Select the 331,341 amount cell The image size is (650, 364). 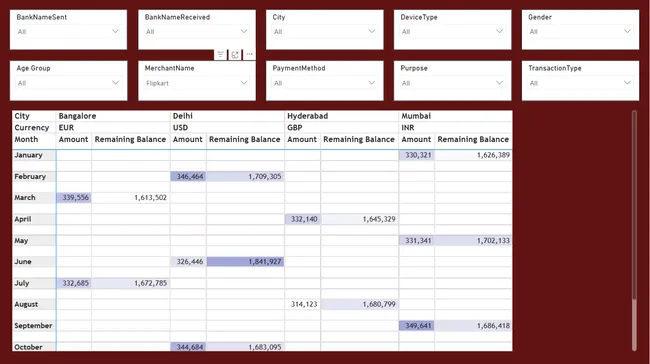(x=417, y=240)
